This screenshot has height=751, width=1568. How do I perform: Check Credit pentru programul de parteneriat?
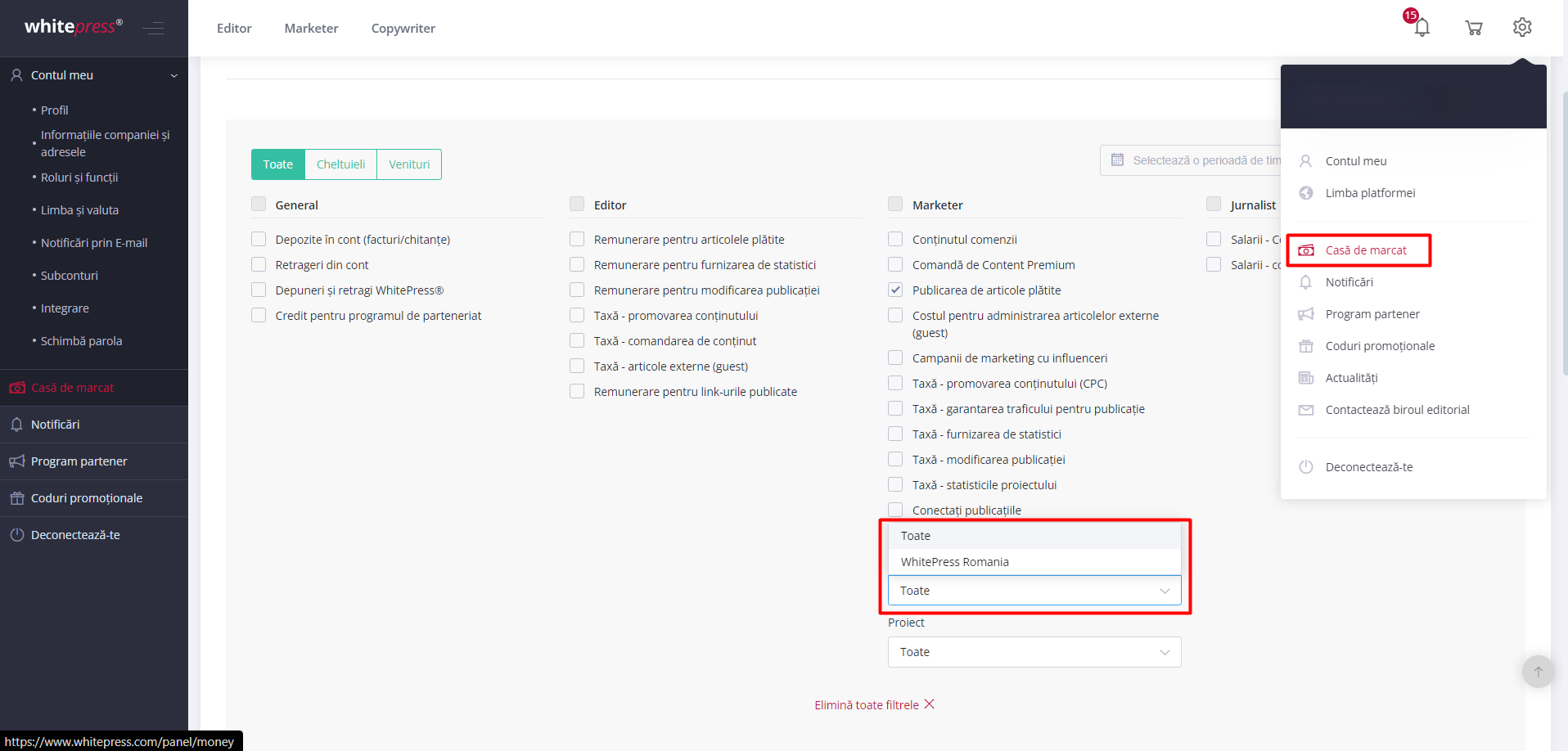259,315
